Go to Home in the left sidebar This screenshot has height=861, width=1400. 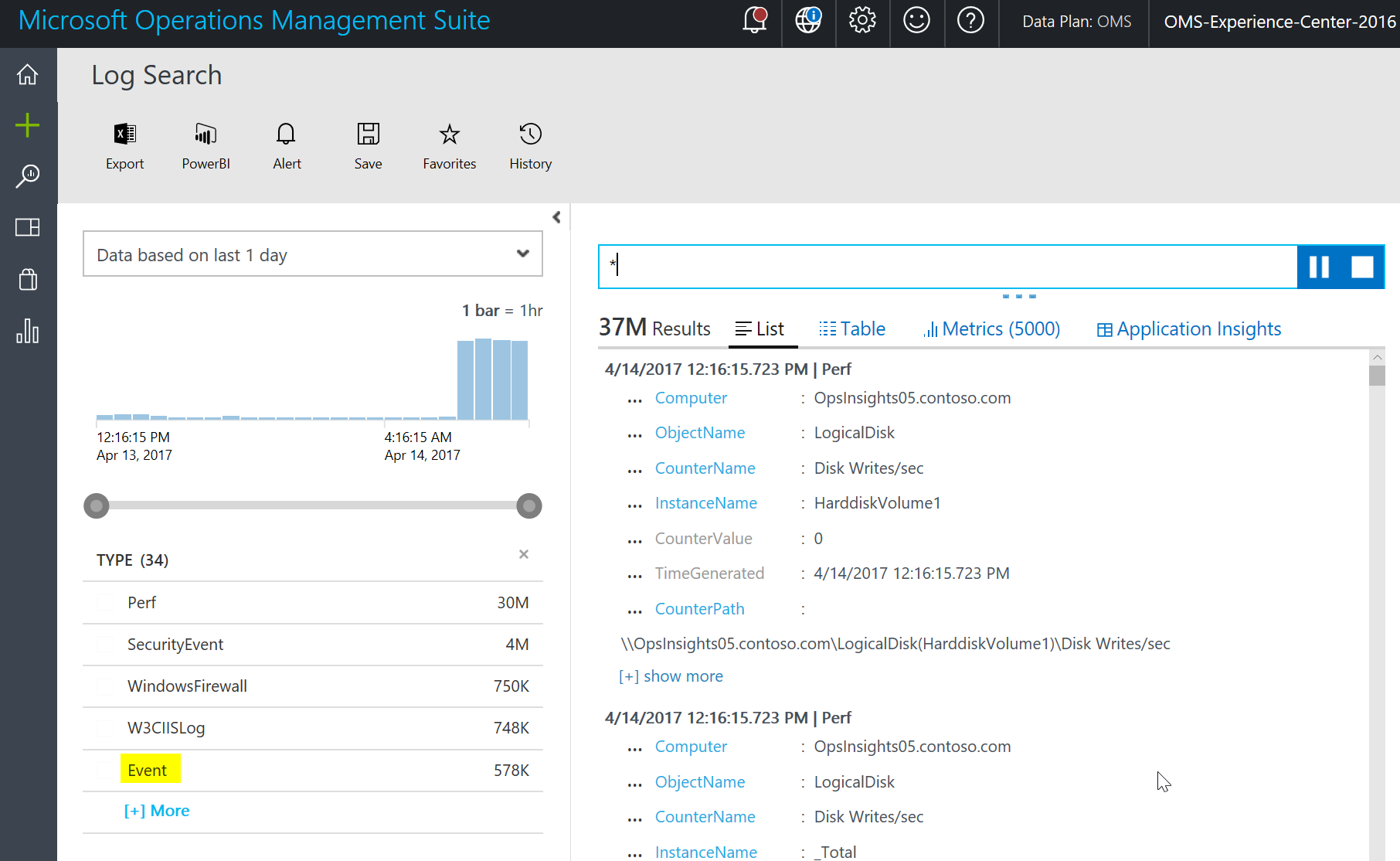point(28,74)
